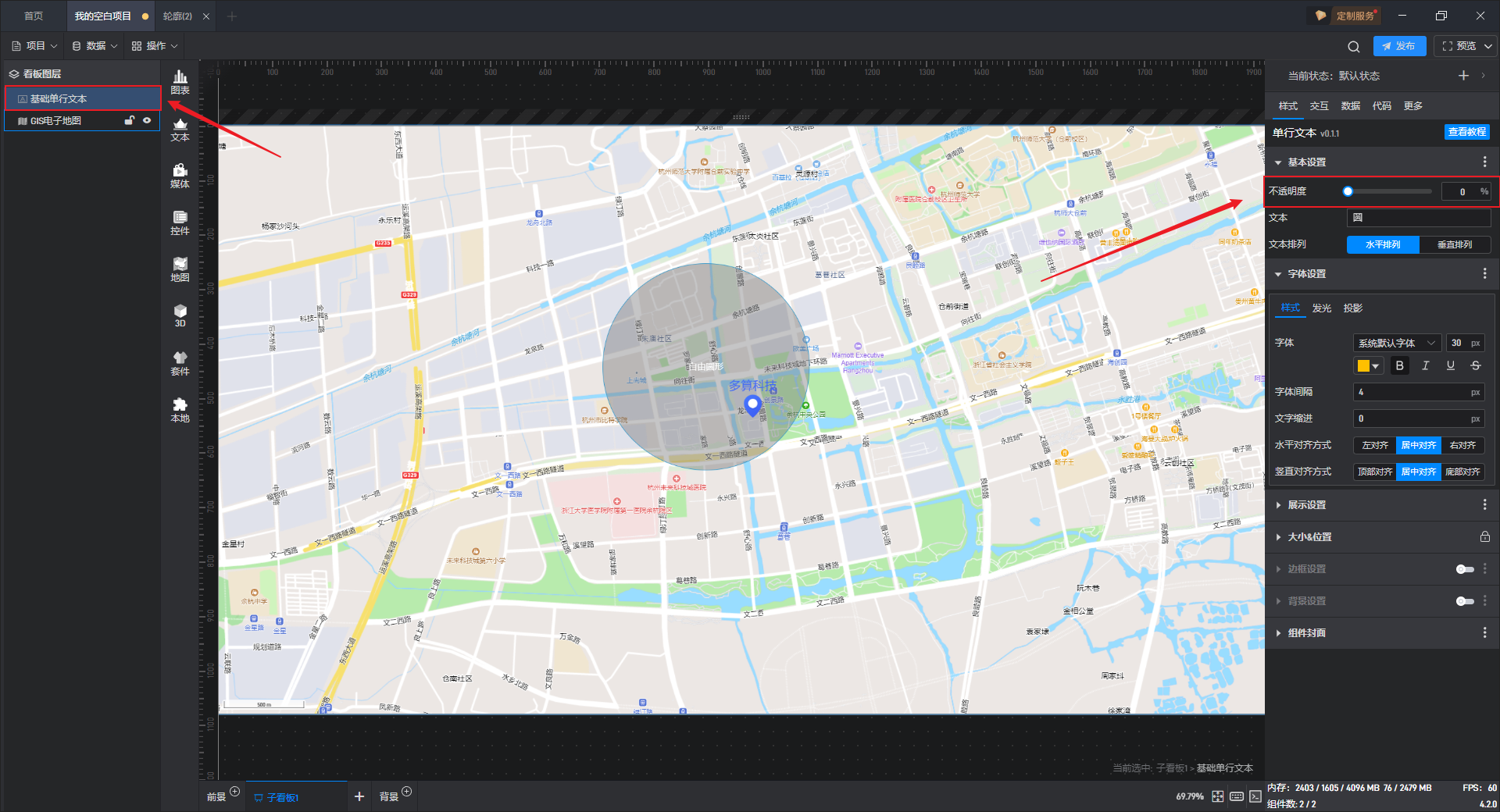Open the 系统默认字体 font dropdown
This screenshot has width=1500, height=812.
click(x=1397, y=343)
